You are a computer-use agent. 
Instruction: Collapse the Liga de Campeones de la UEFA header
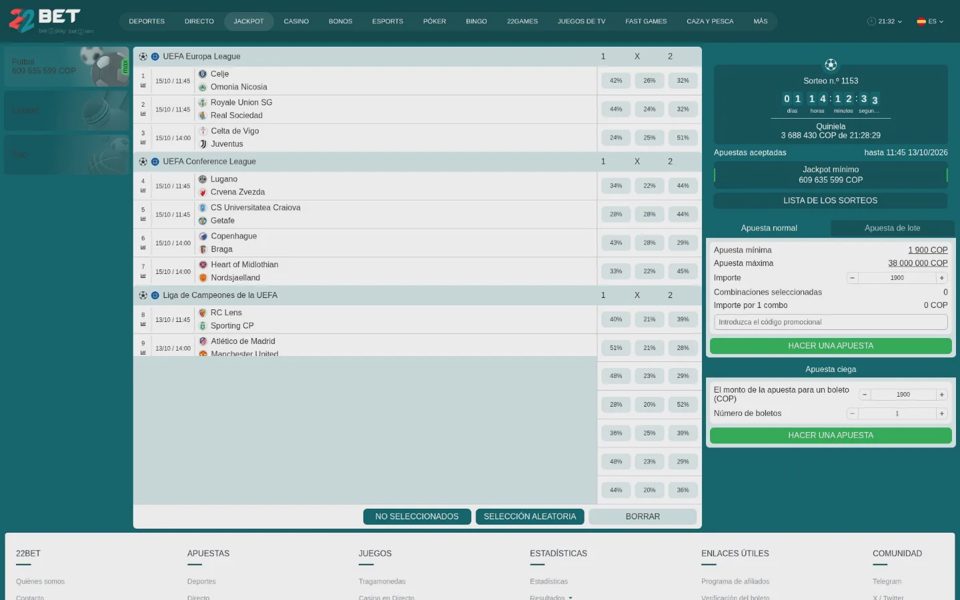[x=417, y=295]
